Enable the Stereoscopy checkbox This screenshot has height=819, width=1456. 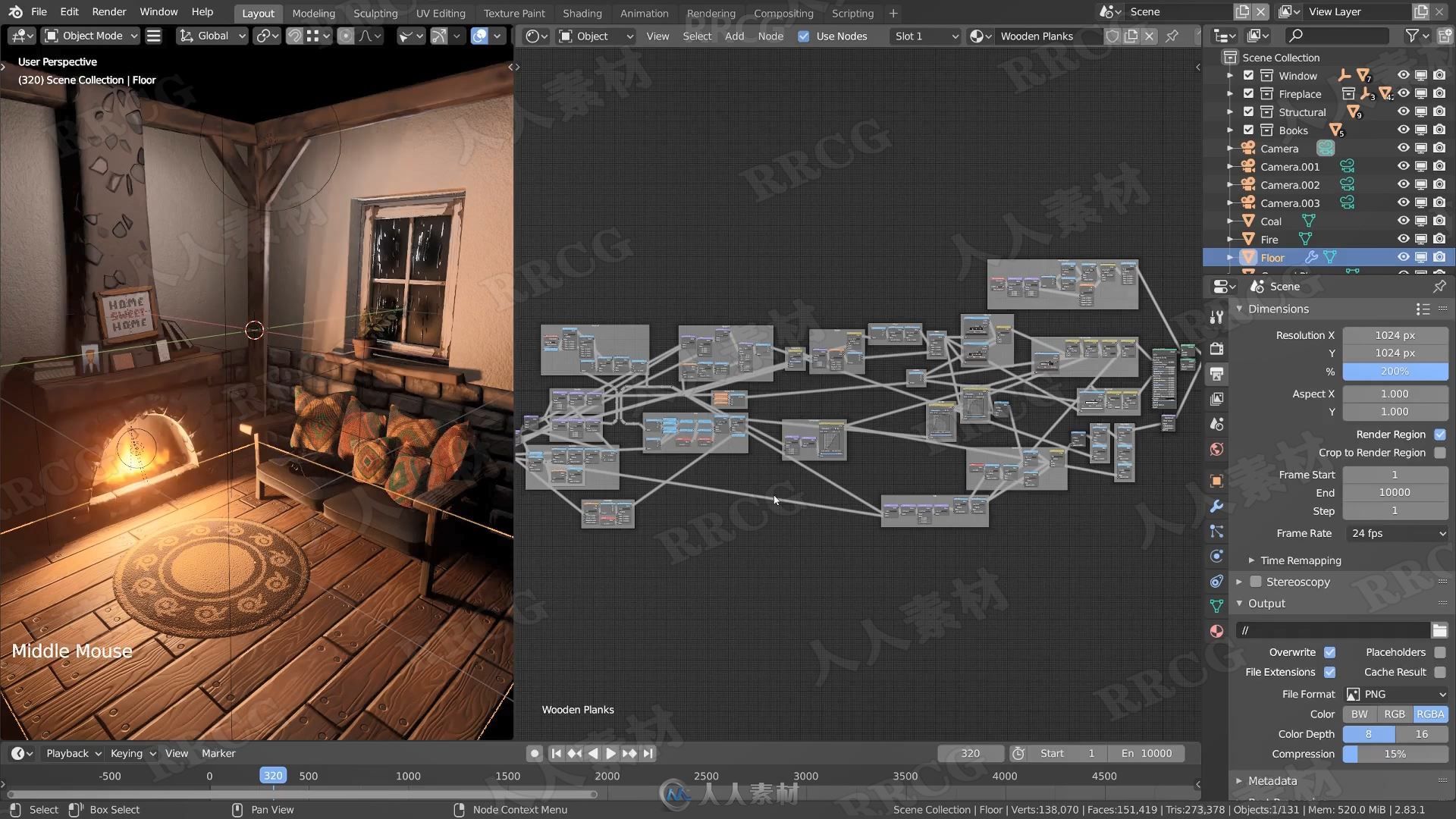coord(1256,582)
